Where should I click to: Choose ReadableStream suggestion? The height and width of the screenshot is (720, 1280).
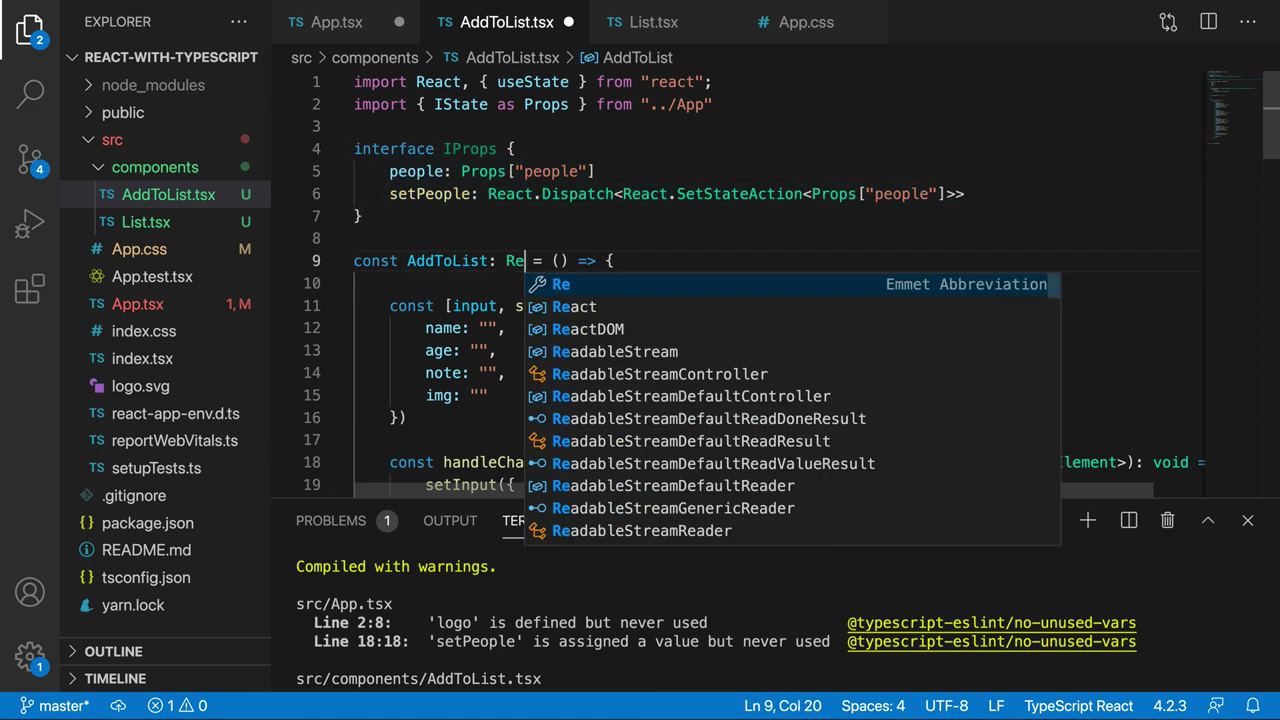pyautogui.click(x=792, y=352)
